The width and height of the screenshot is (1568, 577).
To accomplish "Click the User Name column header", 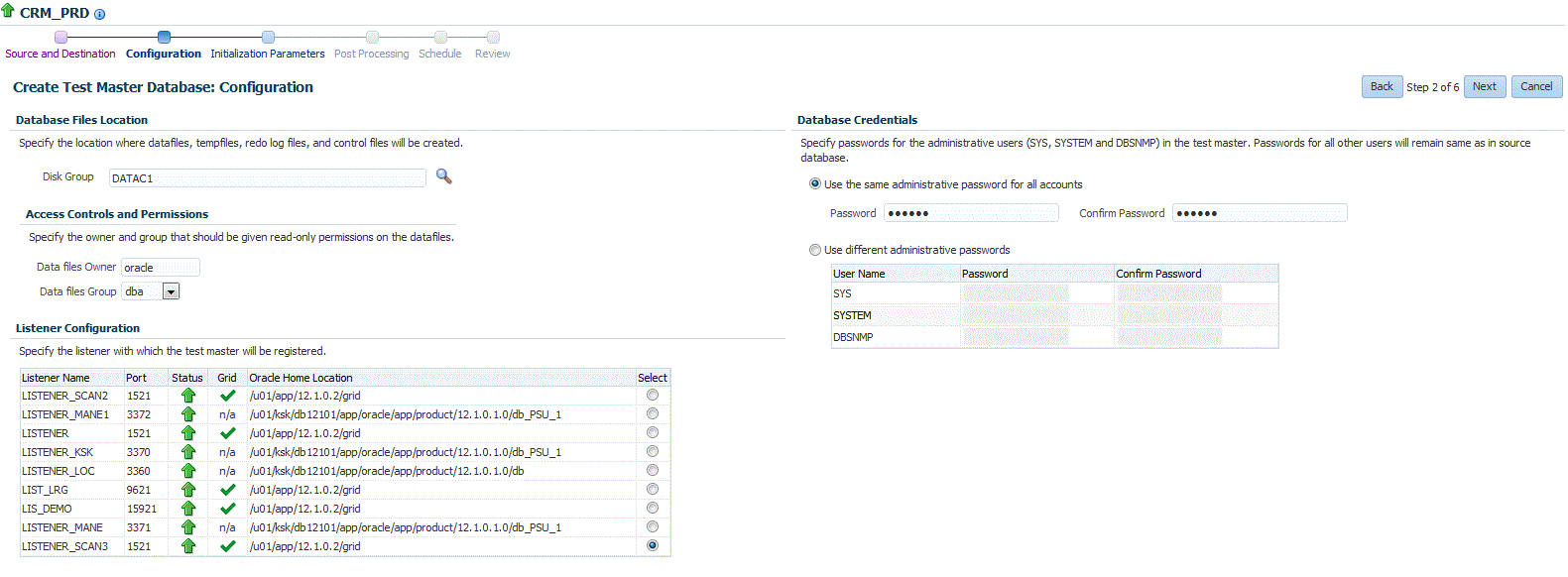I will pyautogui.click(x=859, y=274).
